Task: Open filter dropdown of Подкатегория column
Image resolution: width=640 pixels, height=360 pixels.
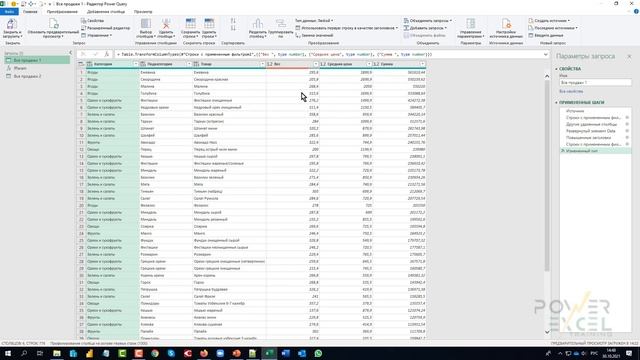Action: click(x=189, y=64)
